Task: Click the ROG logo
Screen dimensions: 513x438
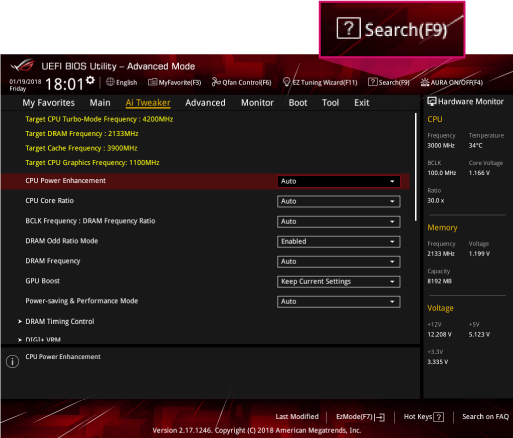Action: (x=22, y=65)
